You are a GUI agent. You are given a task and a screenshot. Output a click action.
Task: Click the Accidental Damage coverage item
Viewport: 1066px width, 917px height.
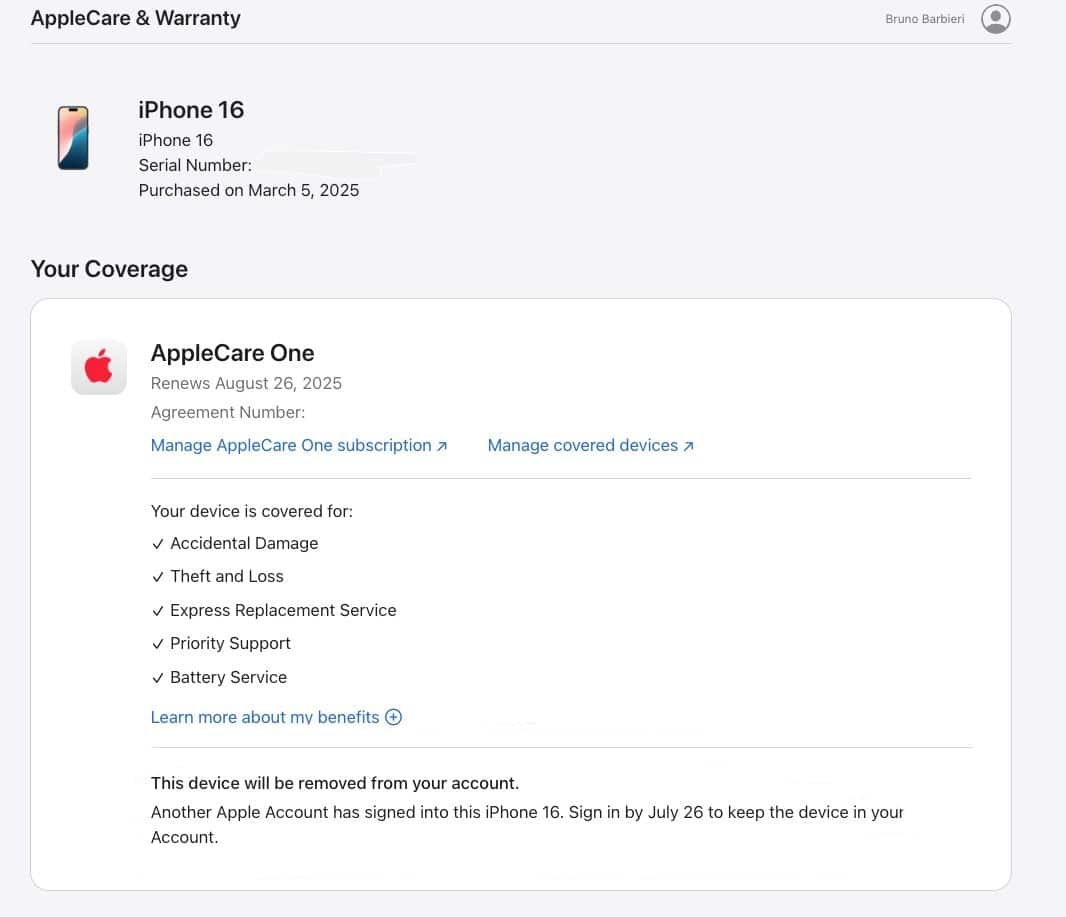tap(235, 543)
